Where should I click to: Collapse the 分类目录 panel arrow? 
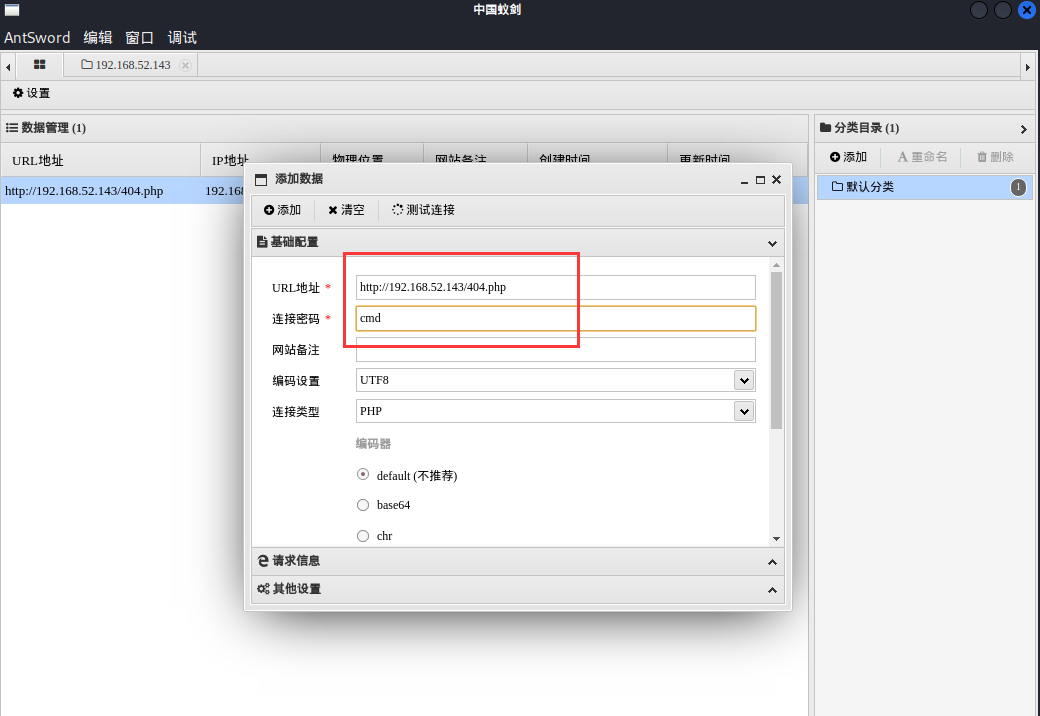(x=1023, y=129)
